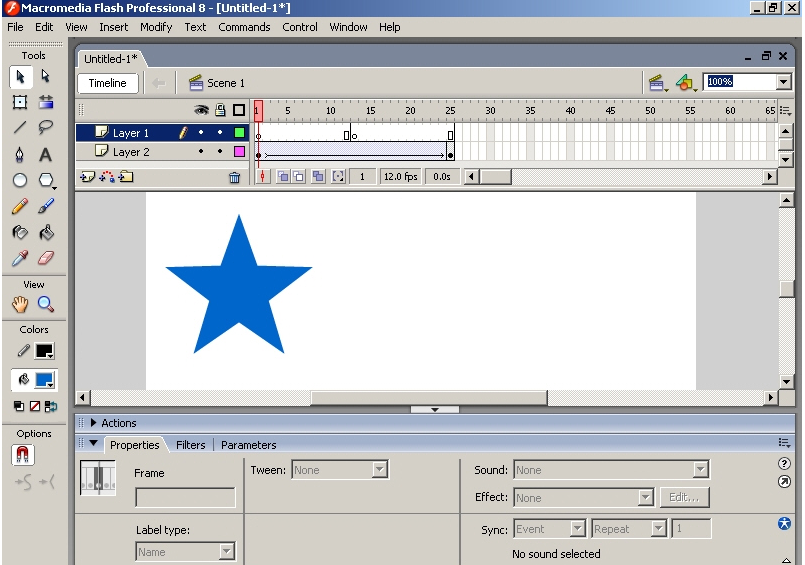The height and width of the screenshot is (565, 805).
Task: Toggle Snap to Objects magnet option
Action: [23, 455]
